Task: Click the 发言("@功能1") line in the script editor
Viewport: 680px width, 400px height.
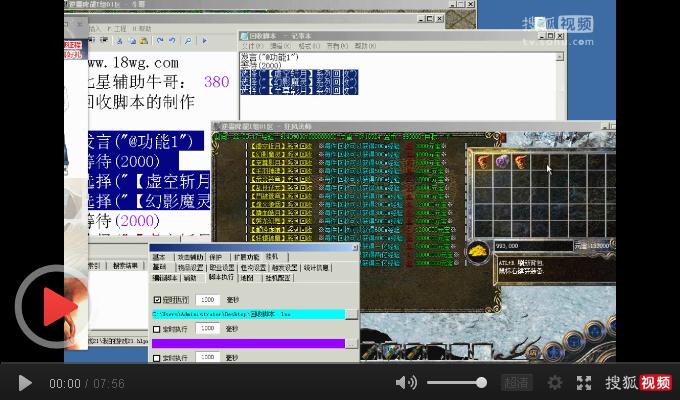Action: [x=140, y=141]
